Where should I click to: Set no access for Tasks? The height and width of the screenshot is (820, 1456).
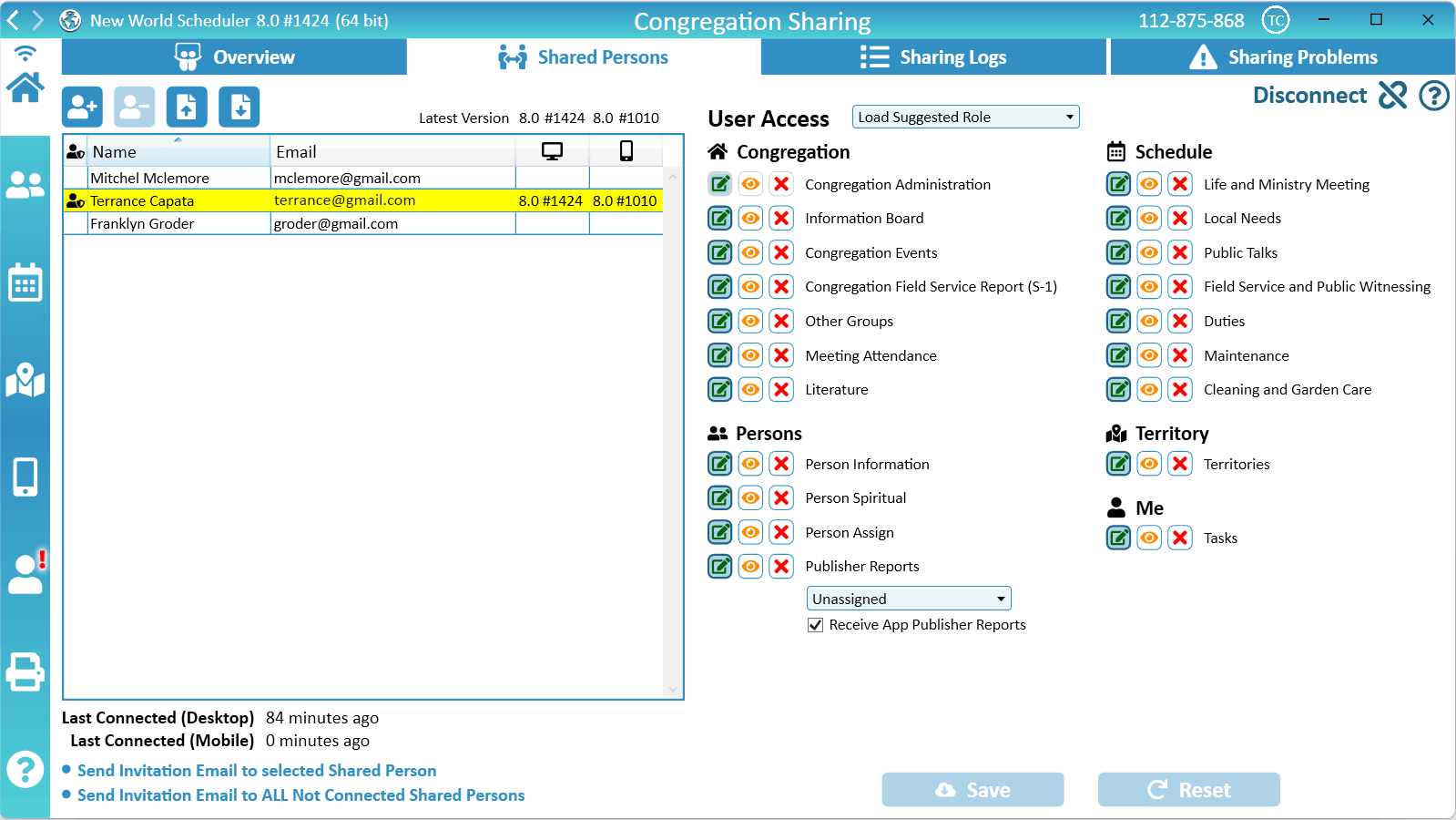click(1180, 538)
